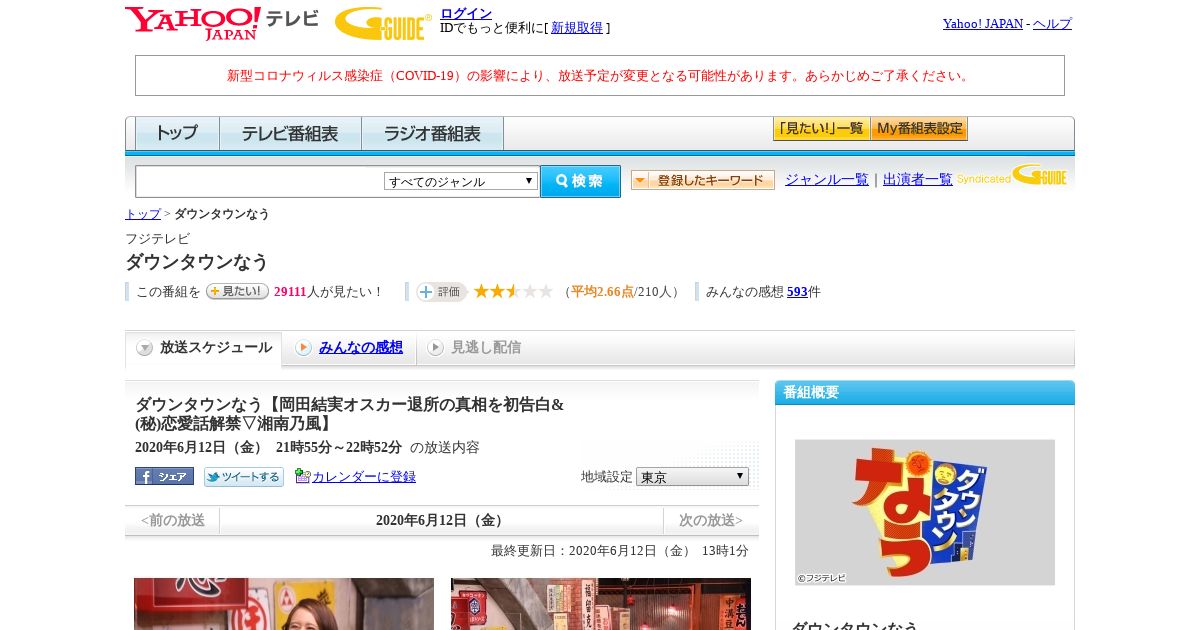Viewport: 1200px width, 630px height.
Task: Click the トップ breadcrumb link
Action: pos(143,214)
